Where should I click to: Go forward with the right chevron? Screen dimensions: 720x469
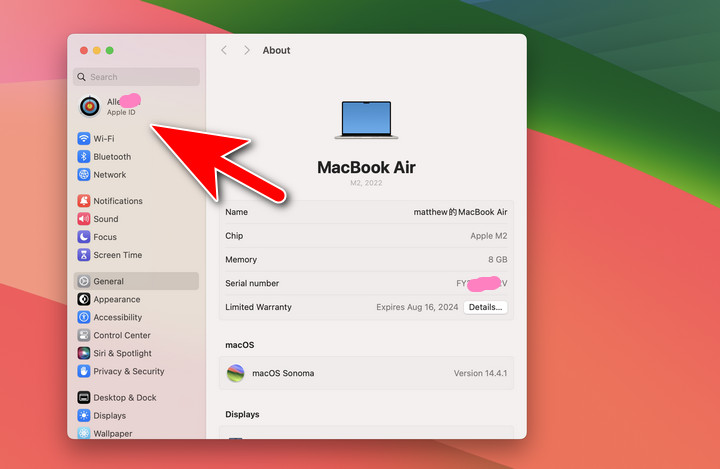(247, 50)
